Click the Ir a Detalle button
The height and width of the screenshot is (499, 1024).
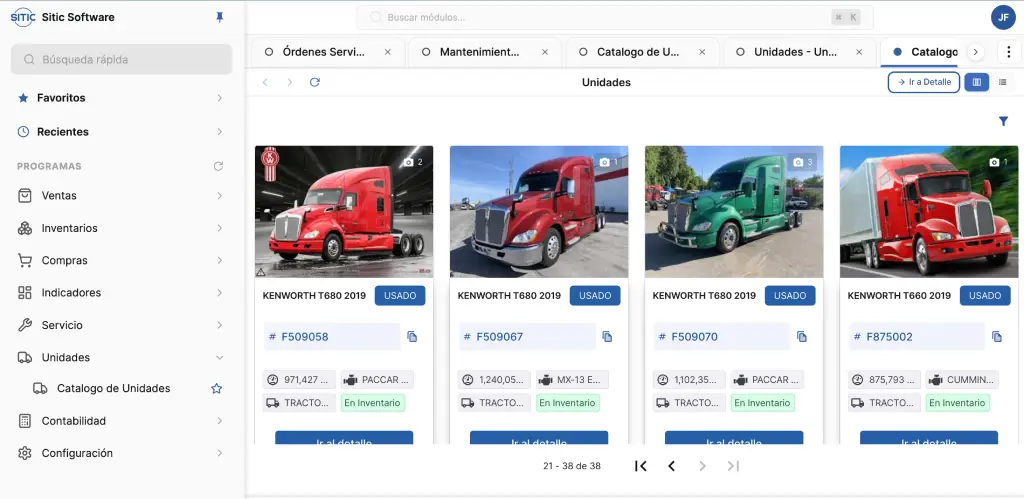point(923,82)
